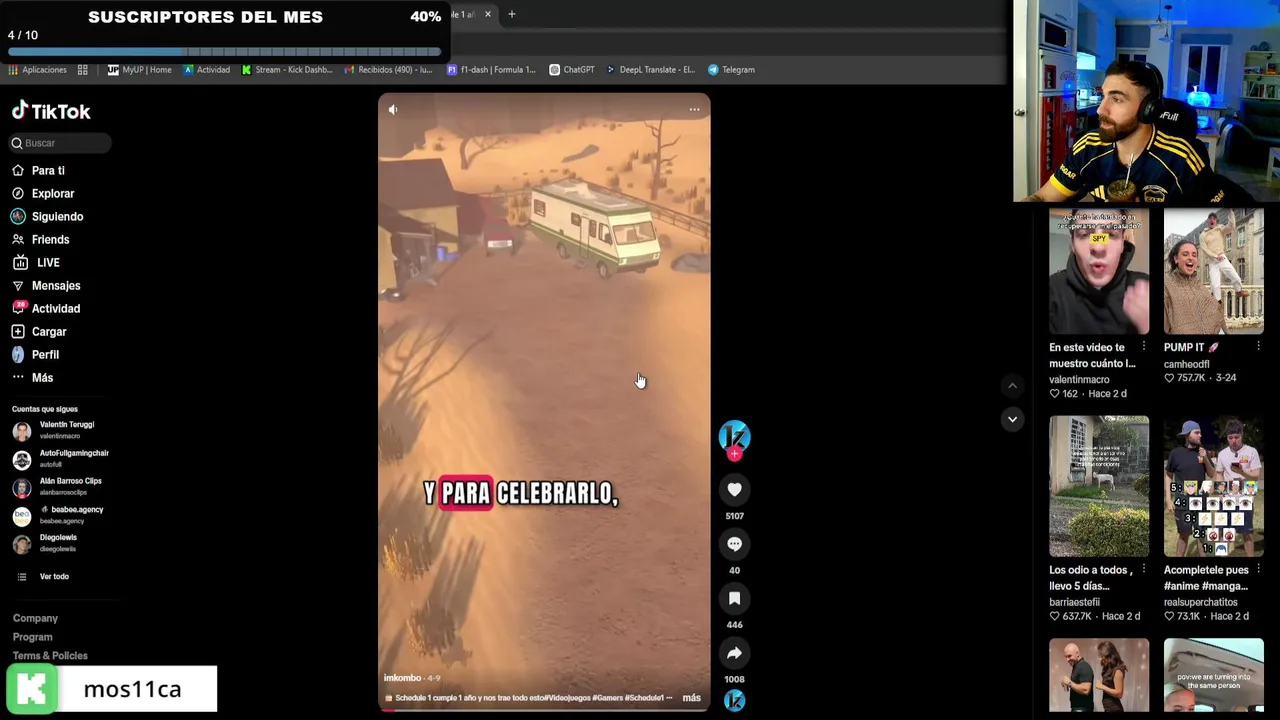
Task: Open Friends in the sidebar
Action: (x=50, y=239)
